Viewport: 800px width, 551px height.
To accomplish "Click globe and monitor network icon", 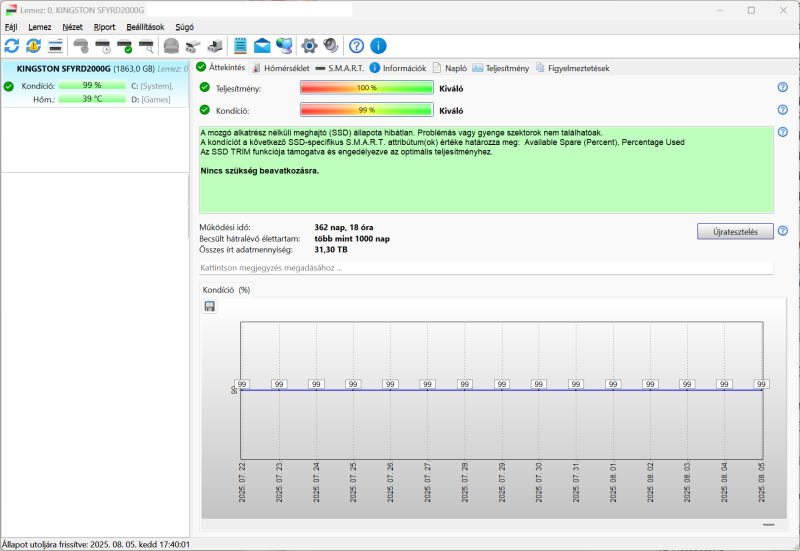I will pyautogui.click(x=284, y=46).
